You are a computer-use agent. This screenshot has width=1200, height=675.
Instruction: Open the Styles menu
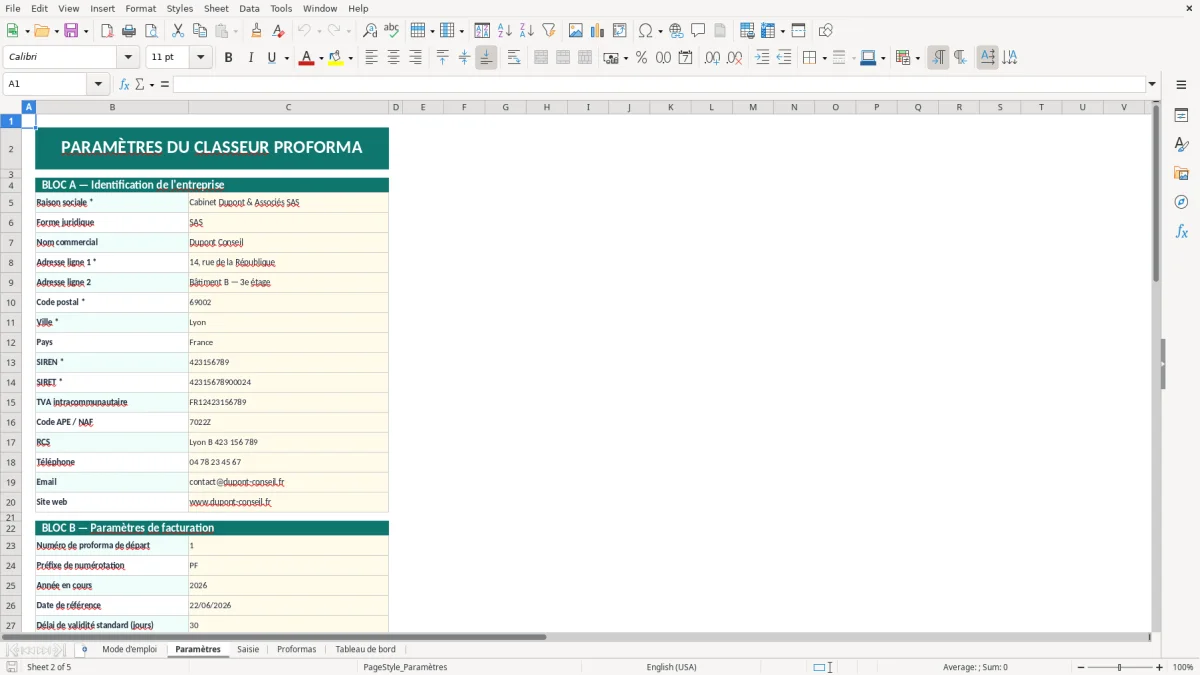(180, 8)
